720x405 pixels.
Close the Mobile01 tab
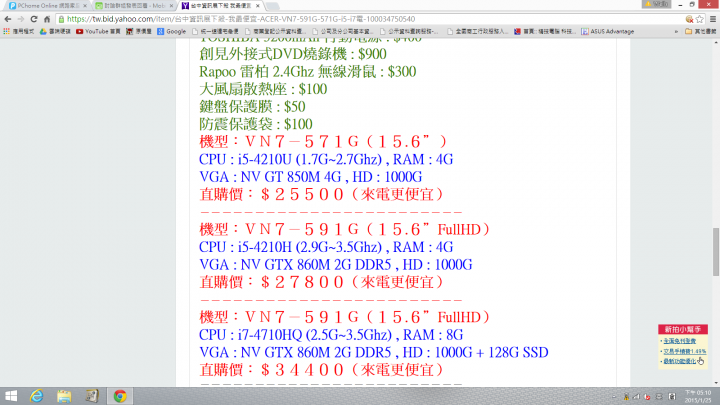pos(171,6)
